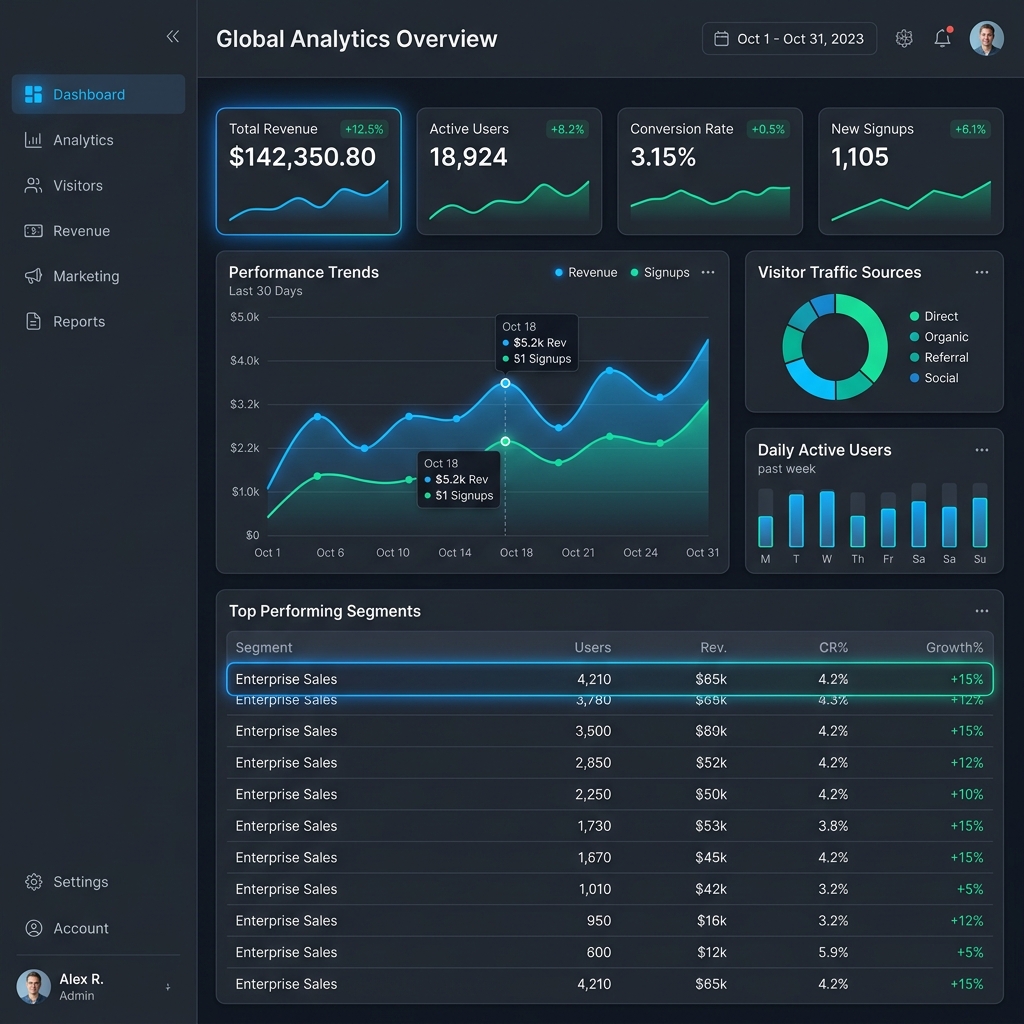Toggle the Direct traffic legend item
Viewport: 1024px width, 1024px height.
[934, 316]
